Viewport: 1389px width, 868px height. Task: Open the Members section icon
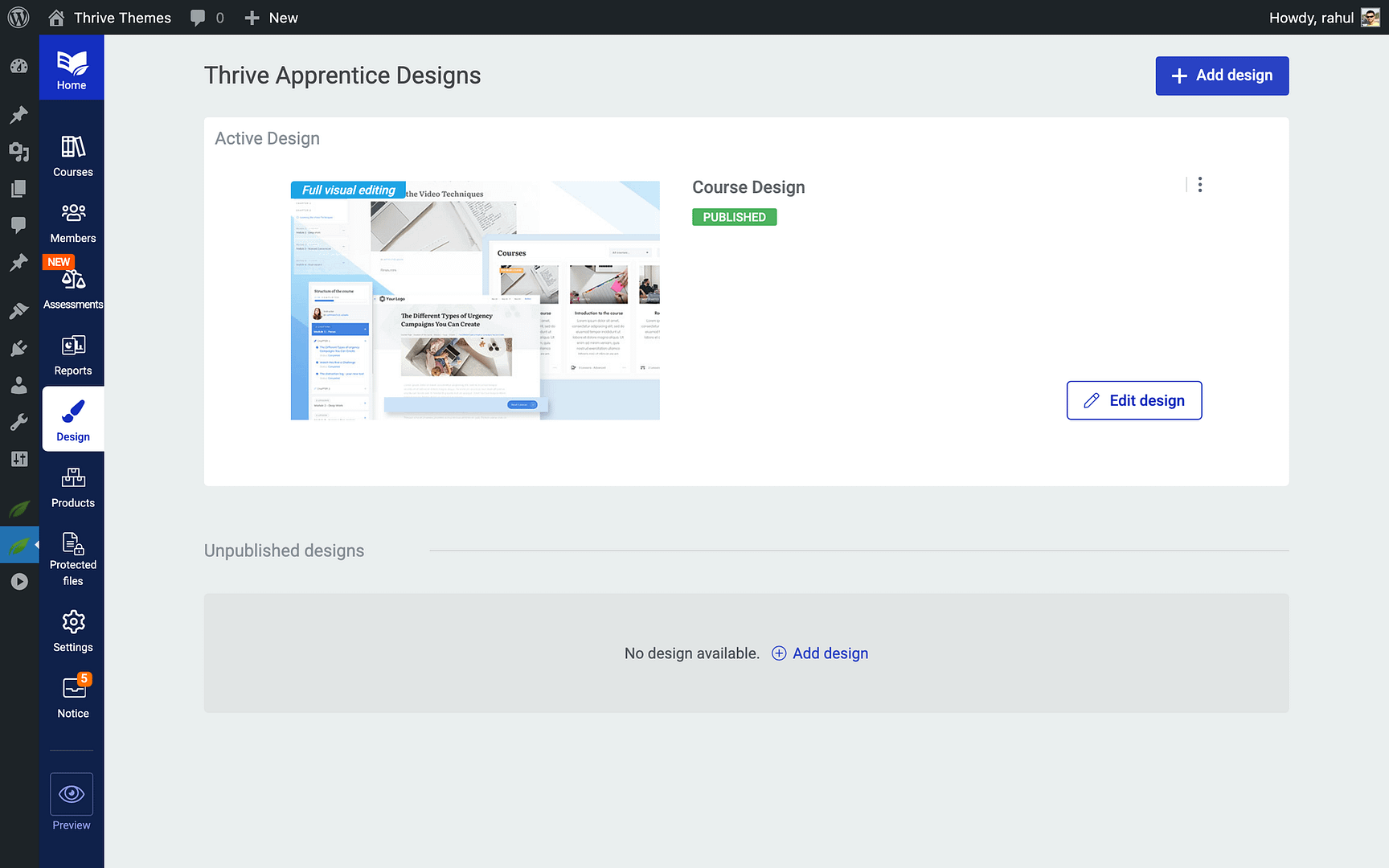tap(72, 220)
